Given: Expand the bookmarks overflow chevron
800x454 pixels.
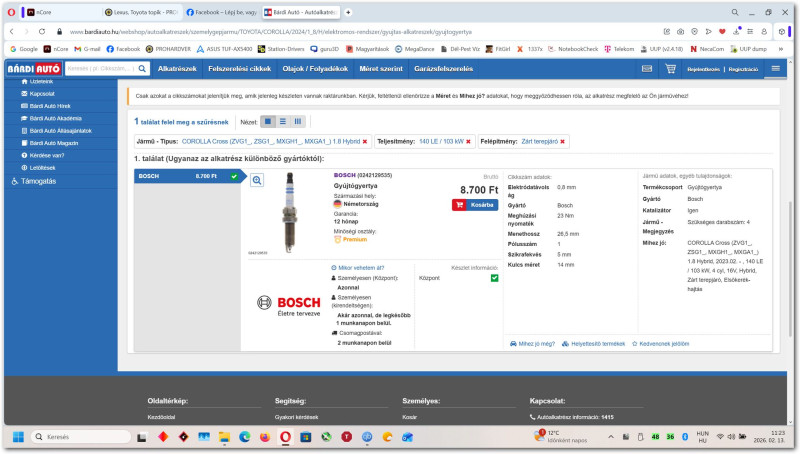Looking at the screenshot, I should click(x=781, y=49).
